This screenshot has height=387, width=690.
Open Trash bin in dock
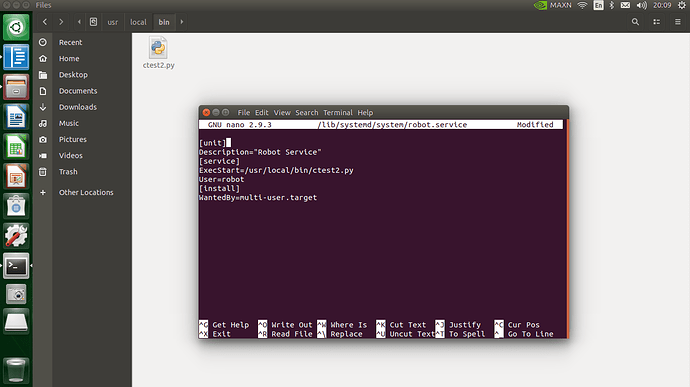(16, 370)
